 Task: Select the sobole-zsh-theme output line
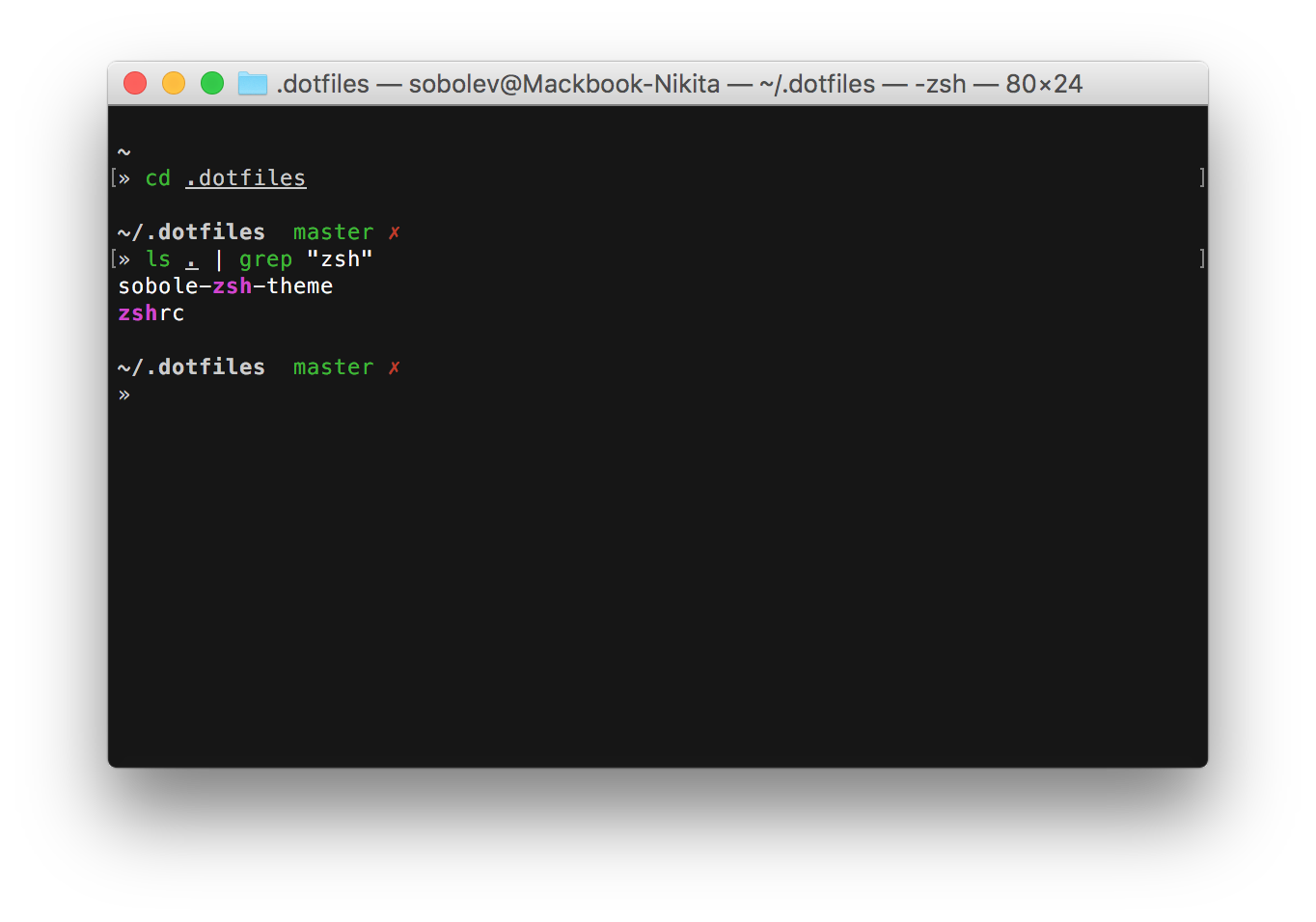pos(225,285)
